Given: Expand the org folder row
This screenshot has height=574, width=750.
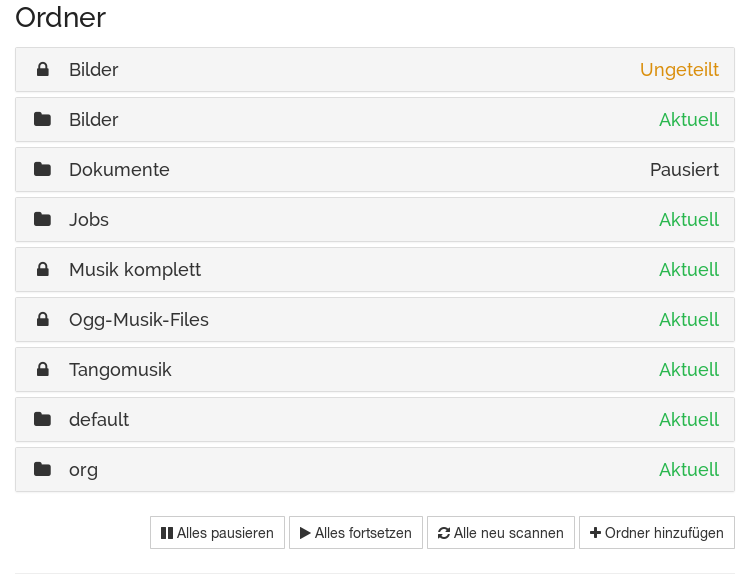Looking at the screenshot, I should (375, 469).
